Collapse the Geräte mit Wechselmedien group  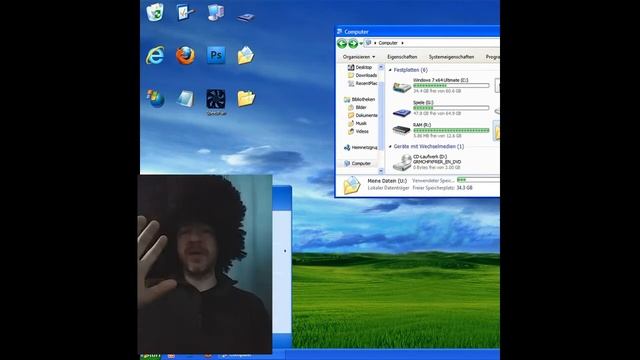tap(390, 146)
